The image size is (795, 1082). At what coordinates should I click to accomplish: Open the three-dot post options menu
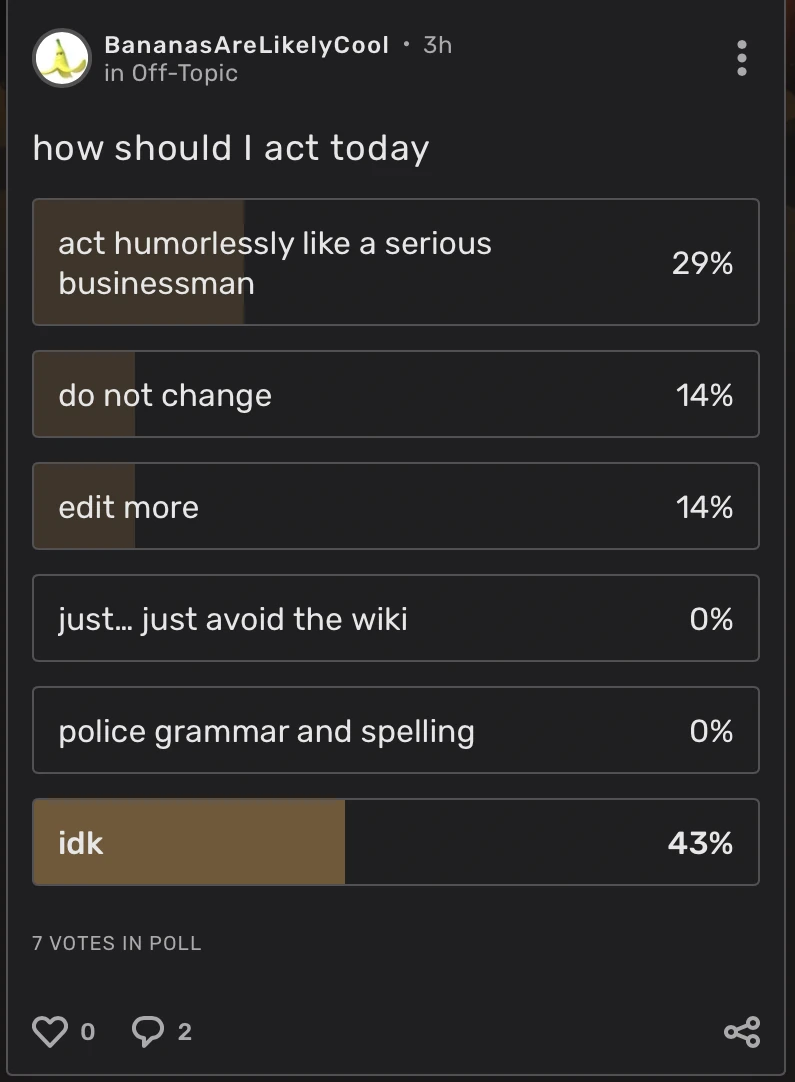(741, 58)
